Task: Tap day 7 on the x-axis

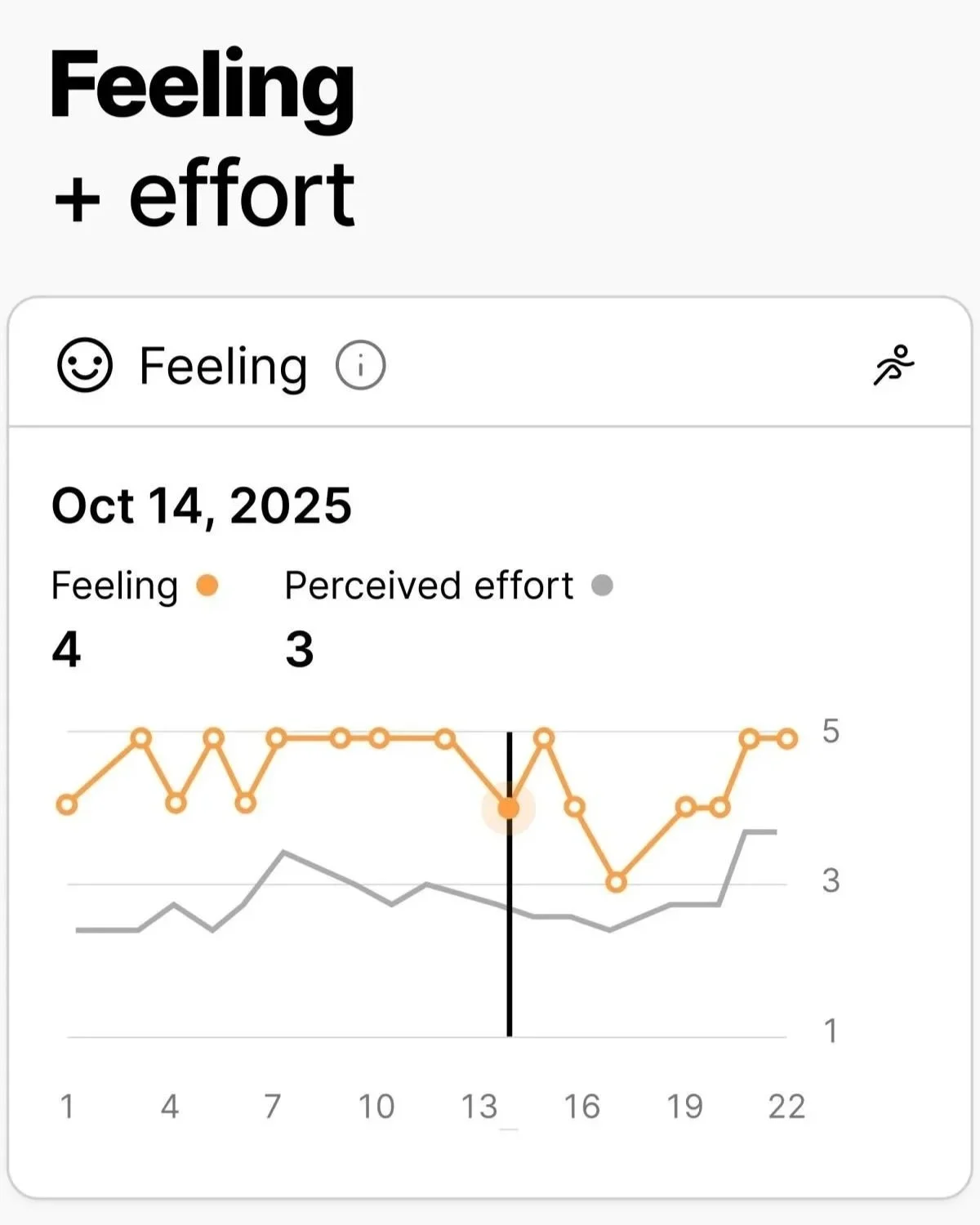Action: pyautogui.click(x=272, y=1107)
